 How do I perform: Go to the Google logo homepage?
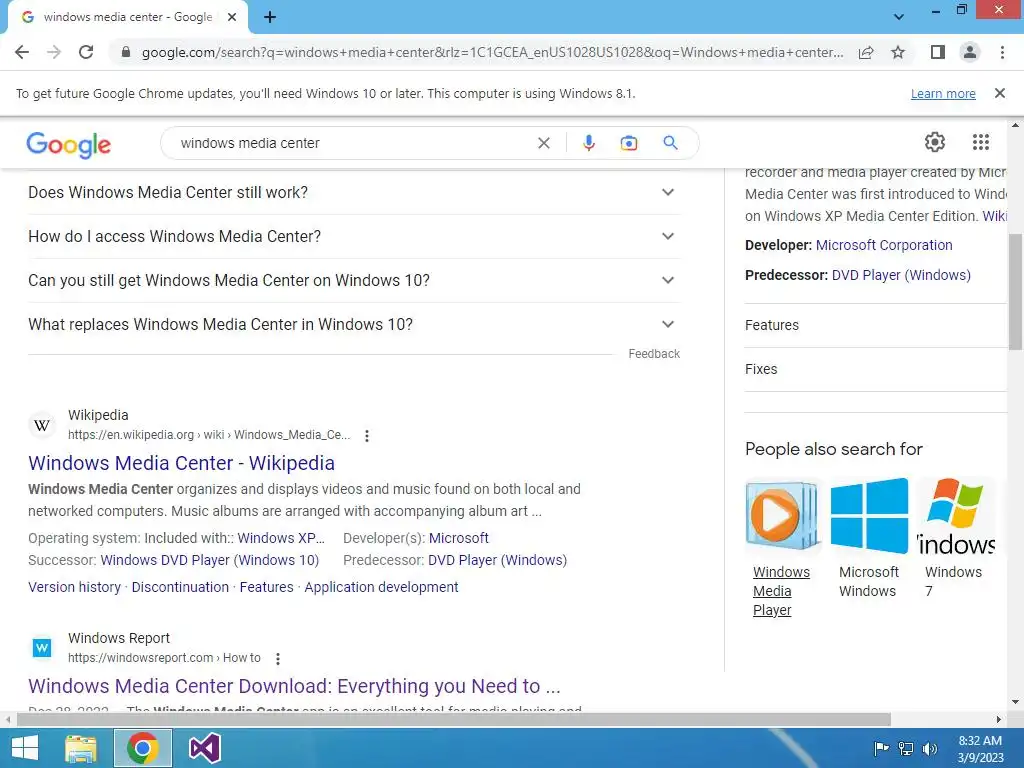pos(69,144)
